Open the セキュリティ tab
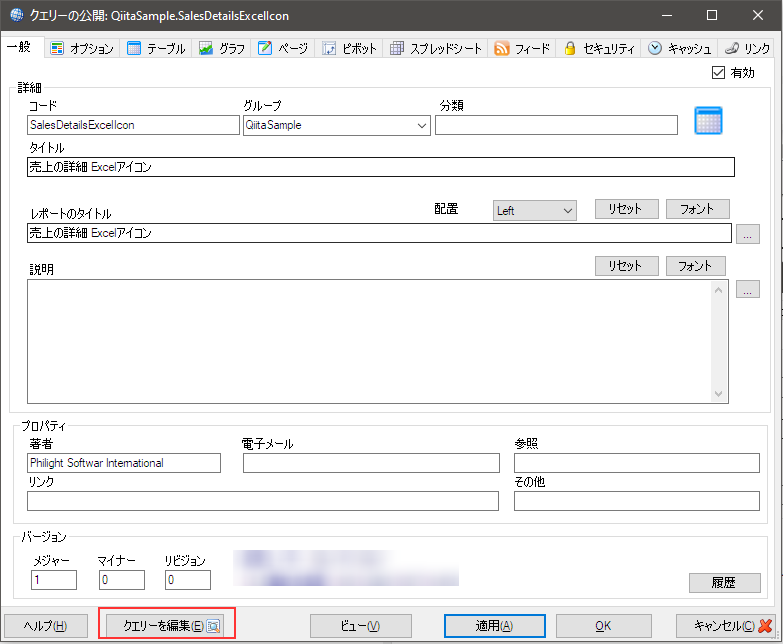Image resolution: width=783 pixels, height=644 pixels. point(599,48)
